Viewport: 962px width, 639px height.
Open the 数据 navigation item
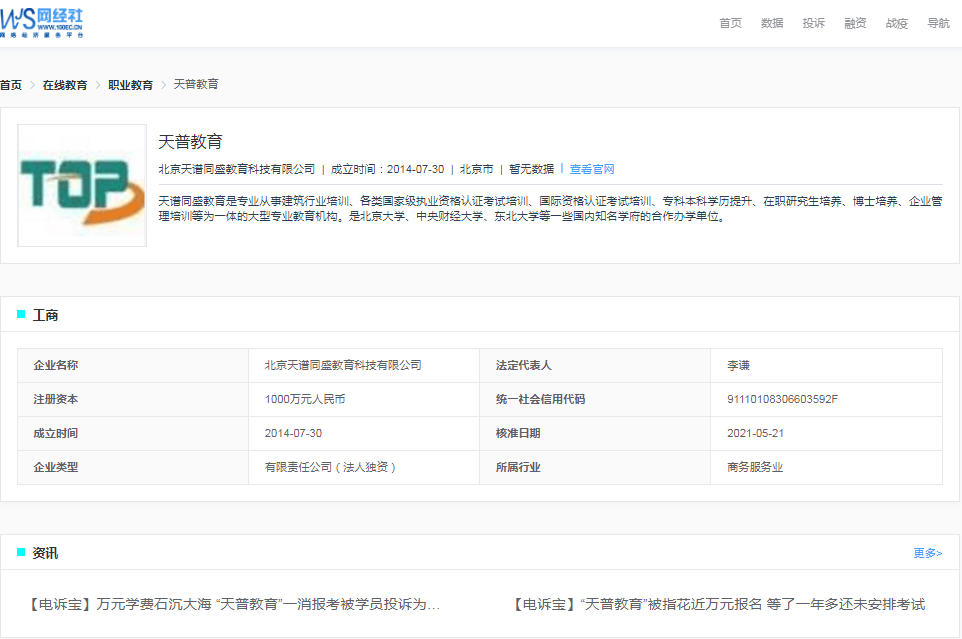coord(772,23)
